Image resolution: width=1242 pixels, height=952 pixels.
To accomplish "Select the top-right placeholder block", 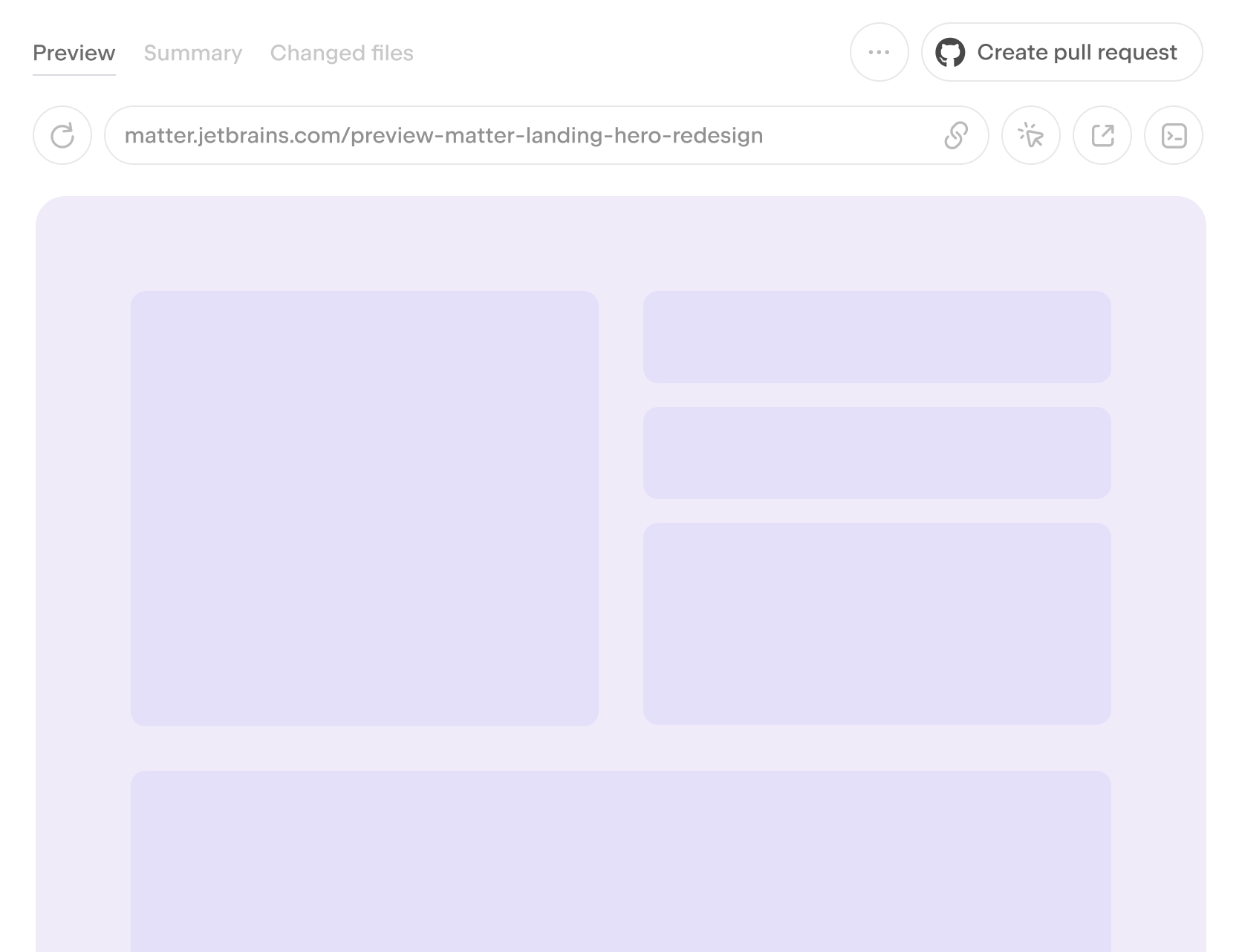I will 877,337.
